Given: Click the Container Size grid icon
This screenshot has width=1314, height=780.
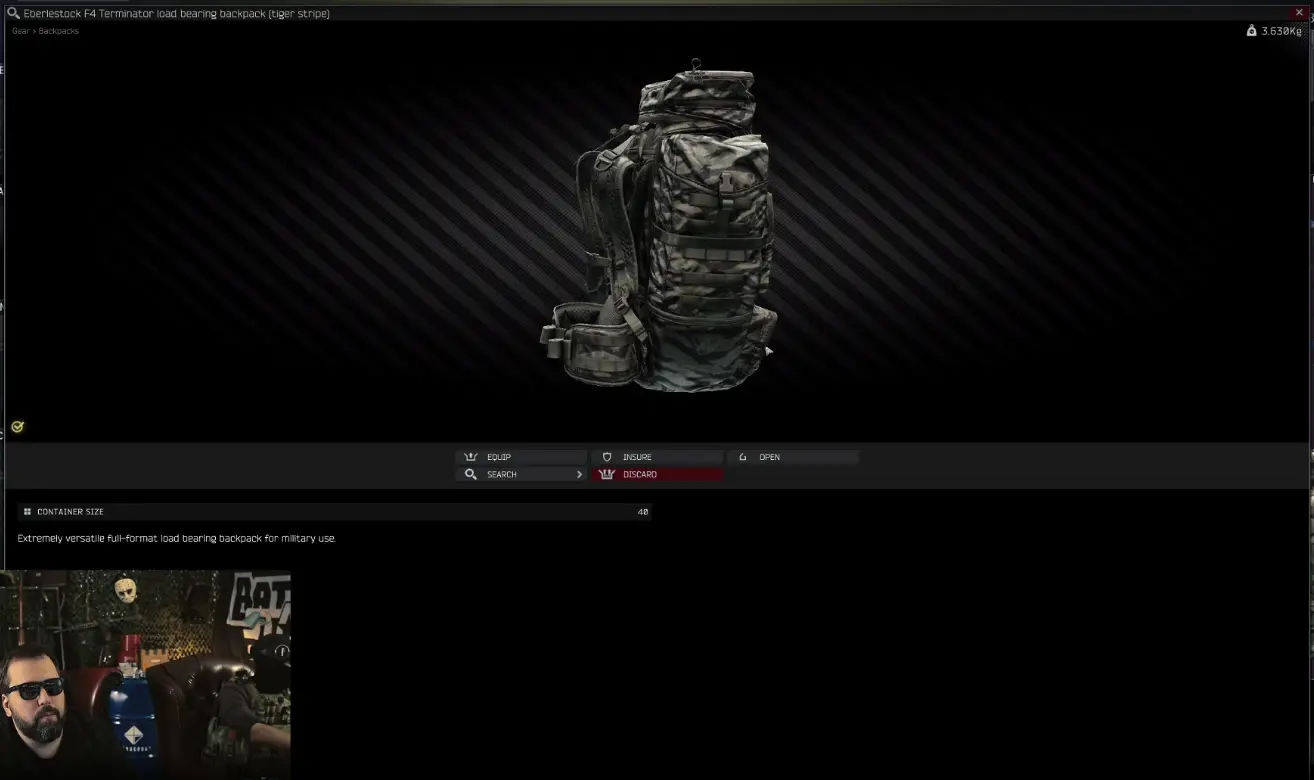Looking at the screenshot, I should [x=27, y=511].
